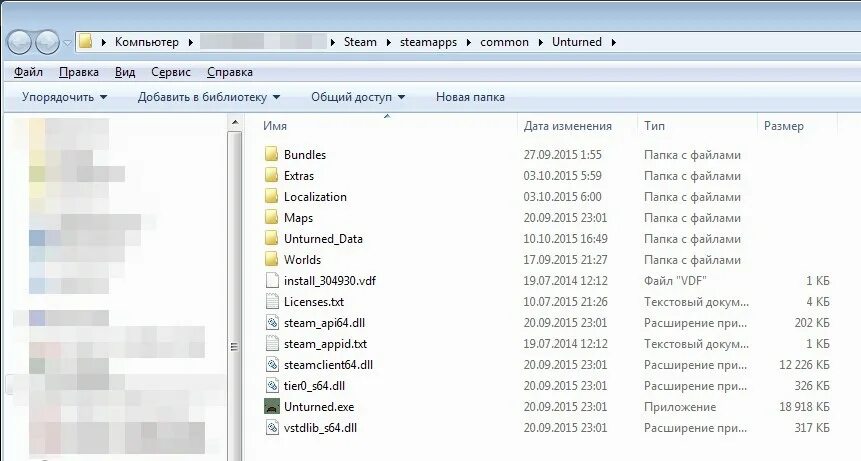
Task: Select the Bundles folder name
Action: (305, 155)
